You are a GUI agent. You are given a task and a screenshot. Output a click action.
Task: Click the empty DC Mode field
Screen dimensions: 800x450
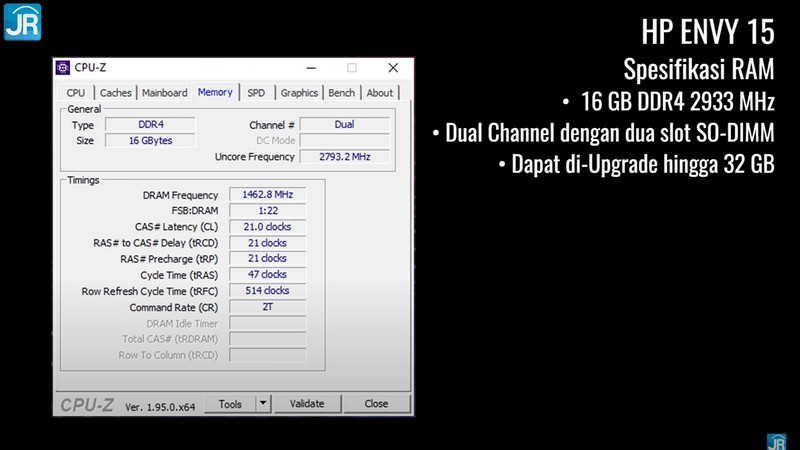pyautogui.click(x=344, y=140)
